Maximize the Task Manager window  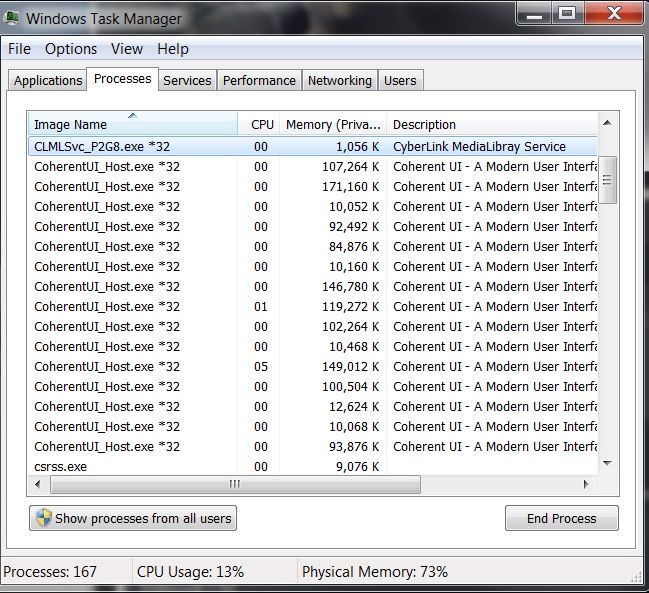(x=567, y=14)
